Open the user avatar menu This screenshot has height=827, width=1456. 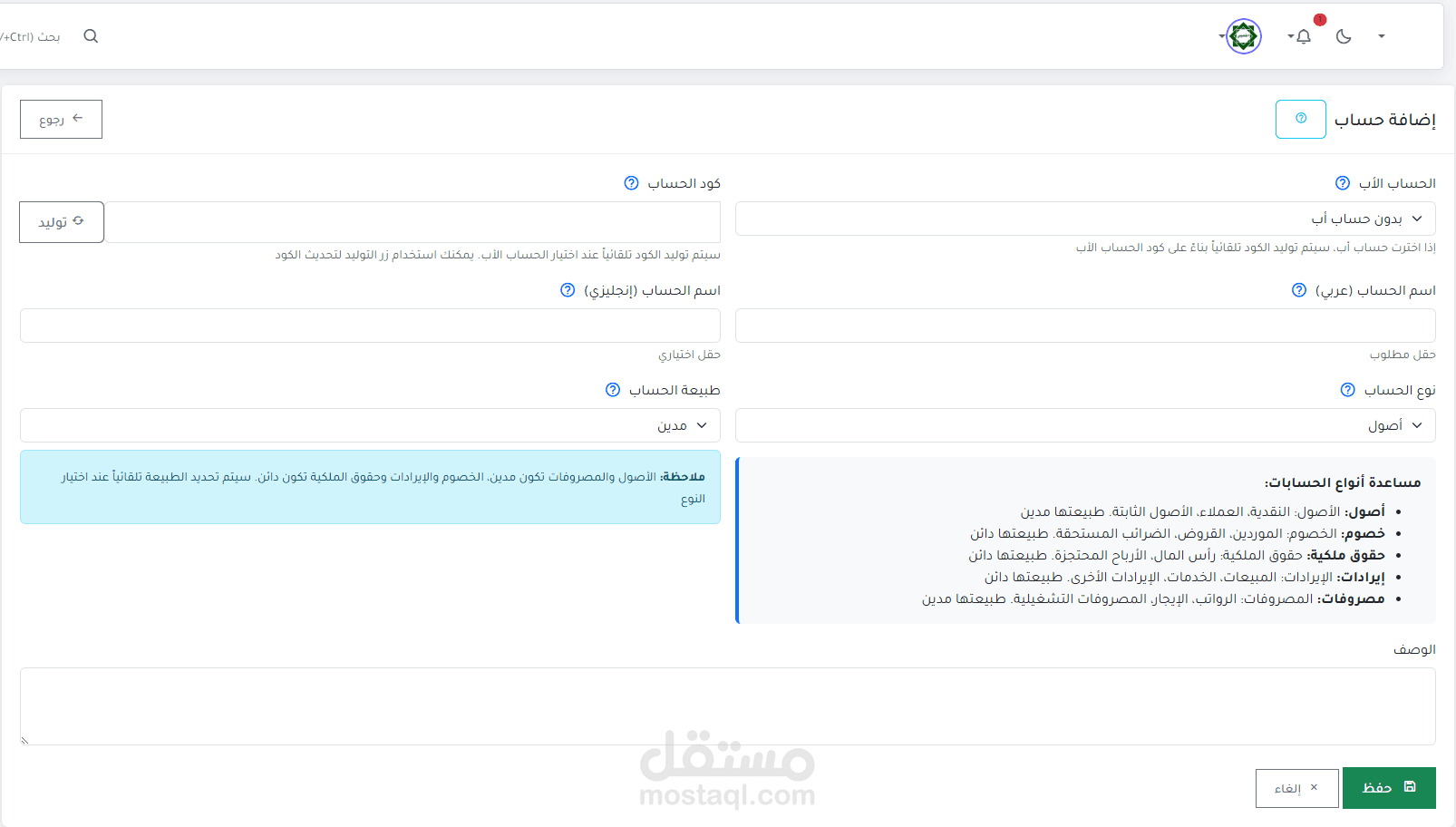(x=1244, y=36)
